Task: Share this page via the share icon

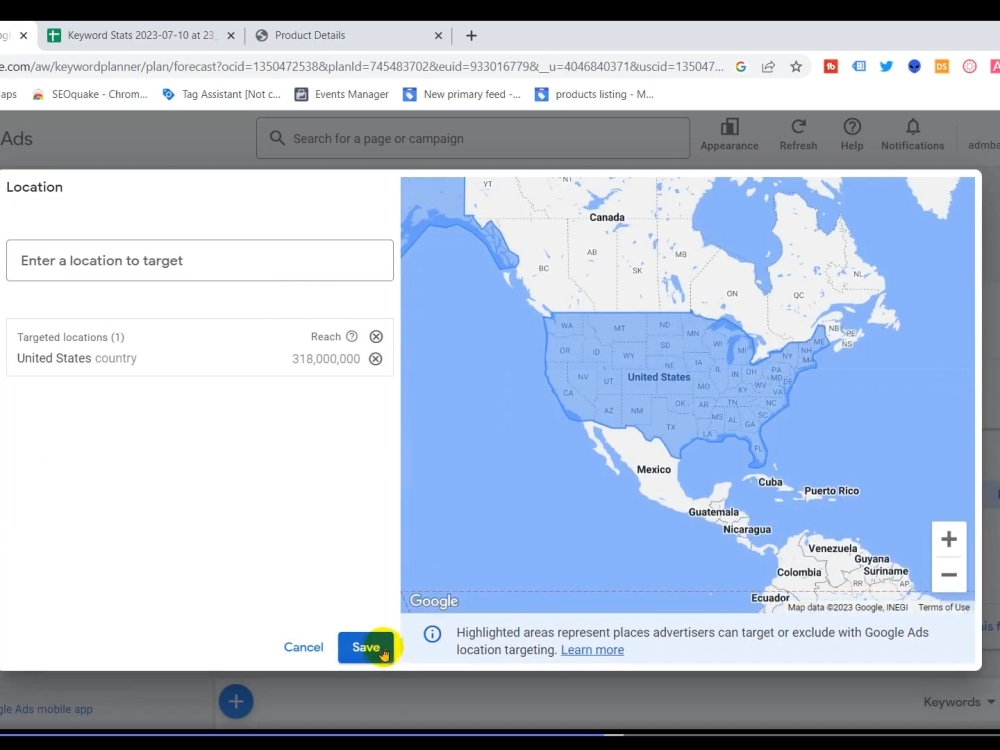Action: (768, 66)
